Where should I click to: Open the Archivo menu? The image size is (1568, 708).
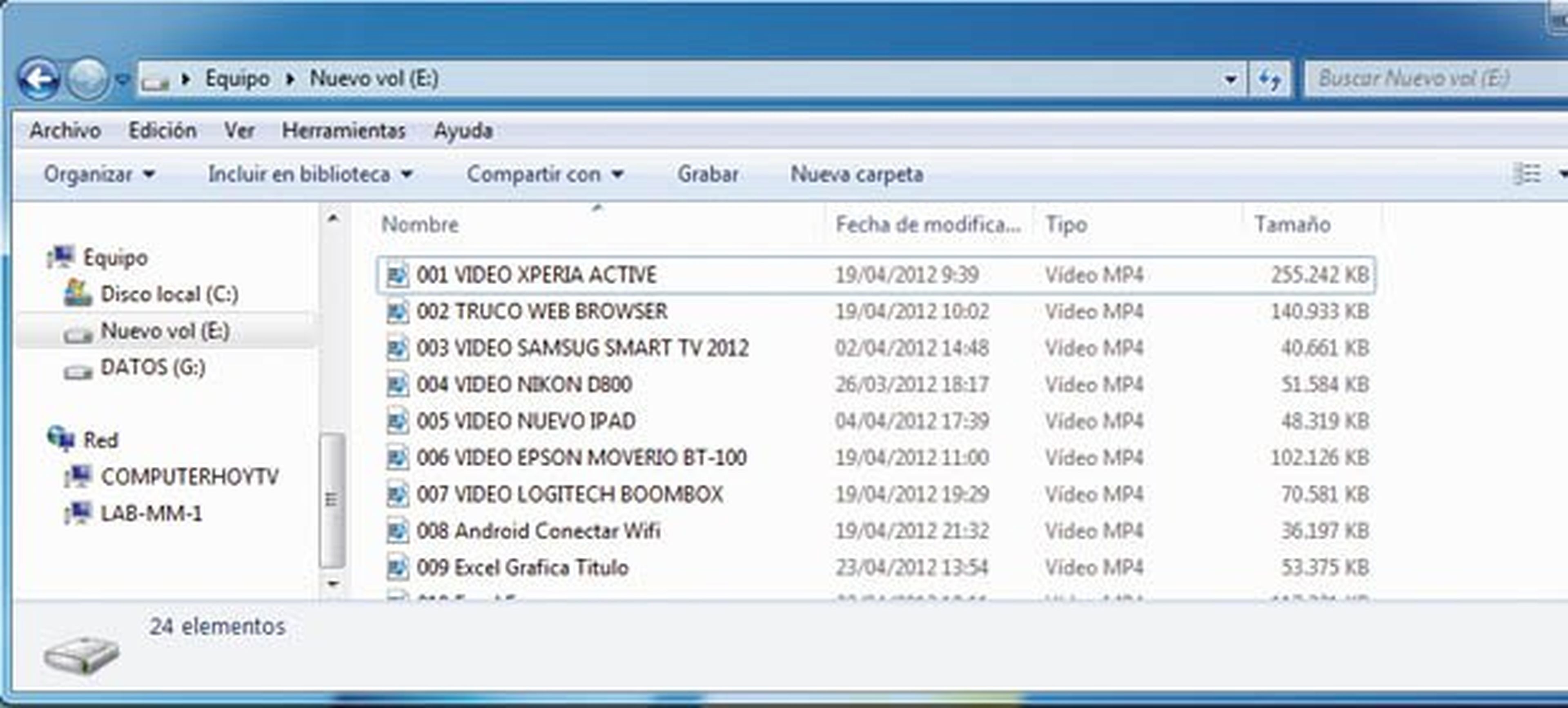coord(65,130)
